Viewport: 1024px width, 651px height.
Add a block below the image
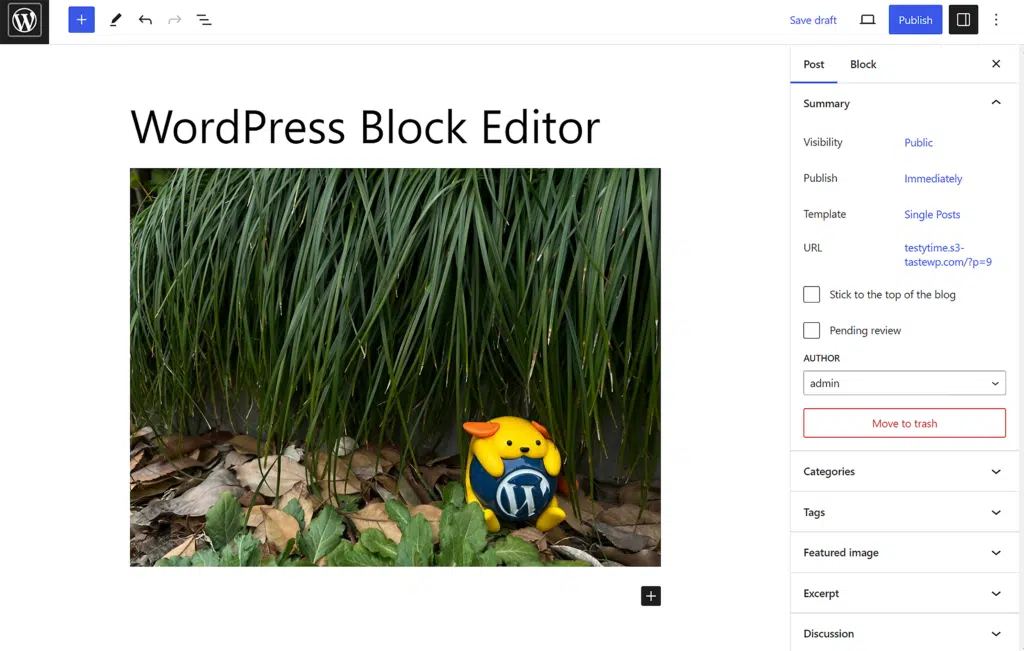(651, 596)
